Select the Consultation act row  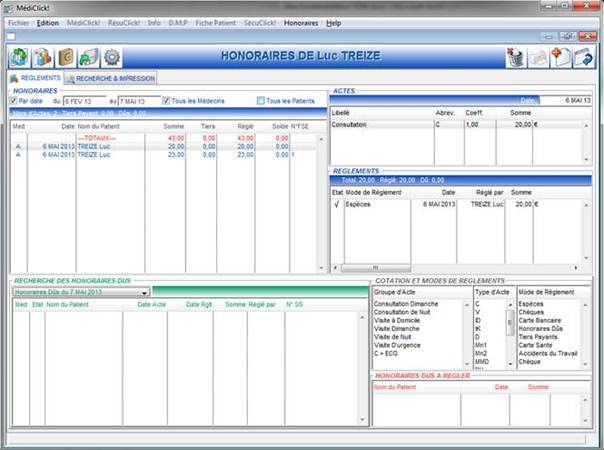tap(456, 124)
